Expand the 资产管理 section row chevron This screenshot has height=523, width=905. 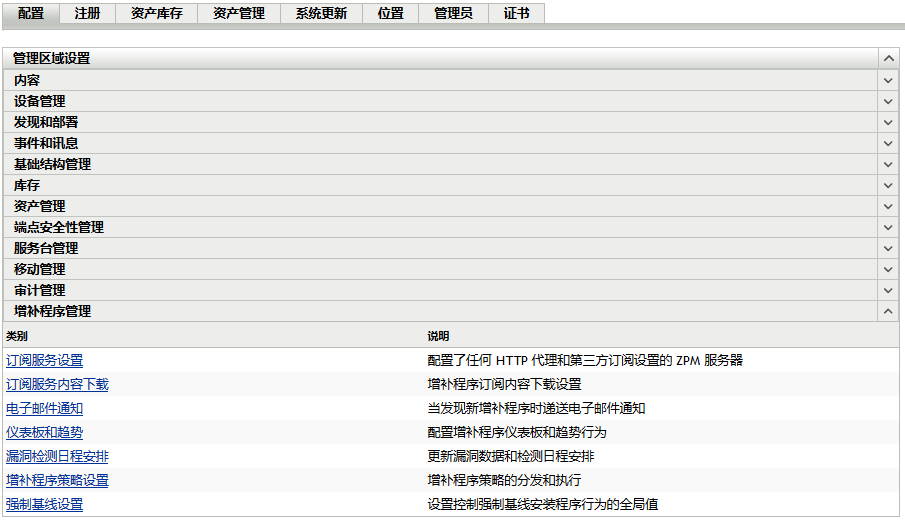(x=888, y=206)
